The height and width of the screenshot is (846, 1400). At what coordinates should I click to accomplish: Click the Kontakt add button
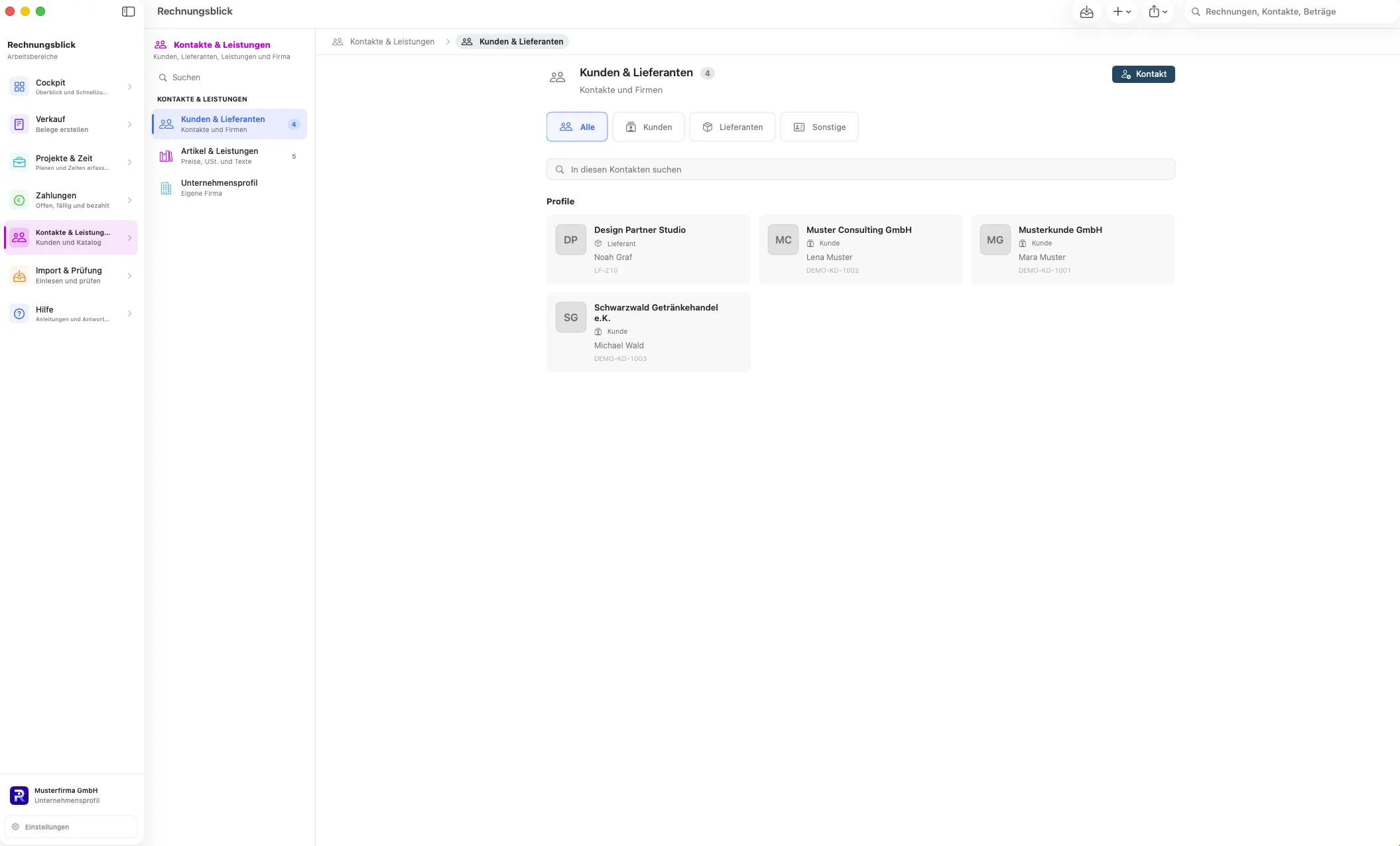(x=1143, y=74)
